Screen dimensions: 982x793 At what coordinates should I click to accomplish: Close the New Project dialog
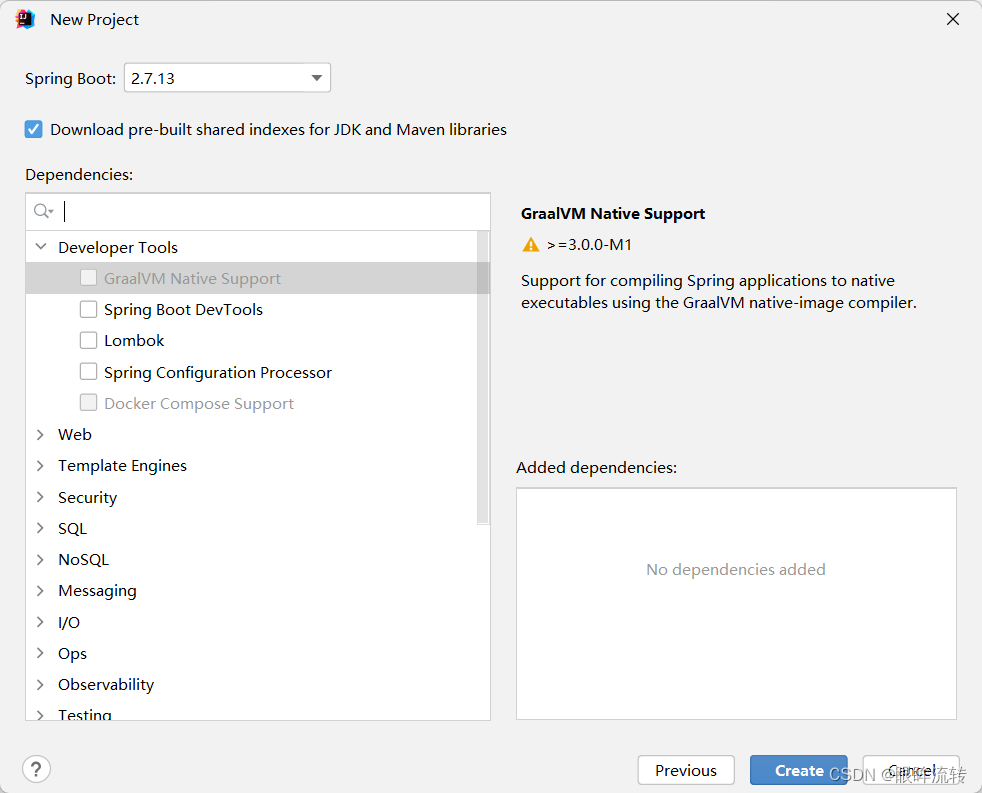coord(953,19)
